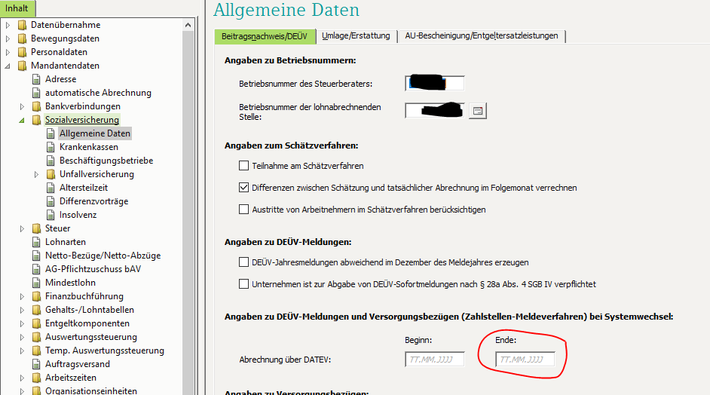Click tree scrollbar up arrow
Viewport: 710px width, 395px height.
click(188, 25)
